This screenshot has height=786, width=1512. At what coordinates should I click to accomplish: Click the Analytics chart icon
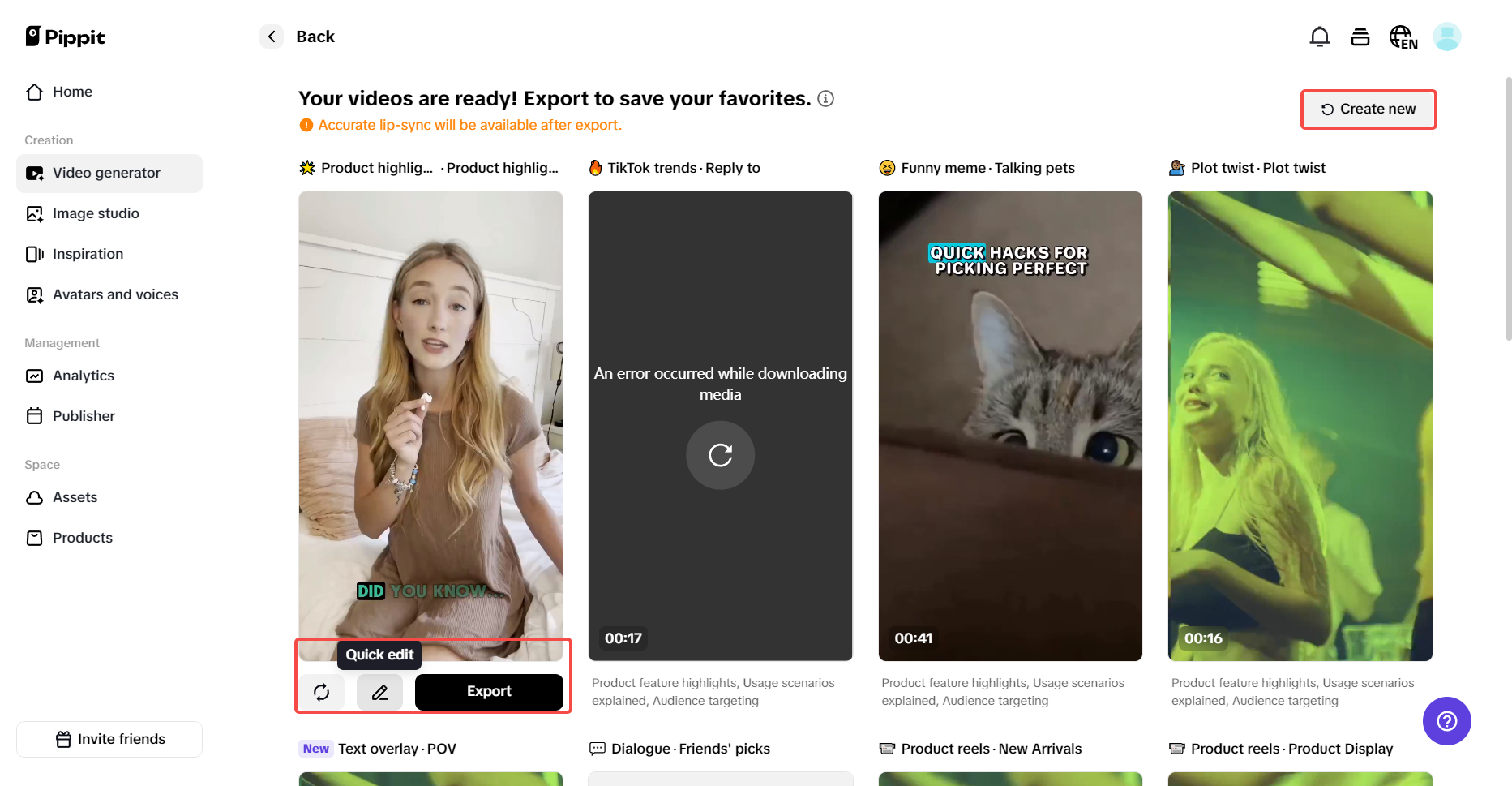pos(35,376)
